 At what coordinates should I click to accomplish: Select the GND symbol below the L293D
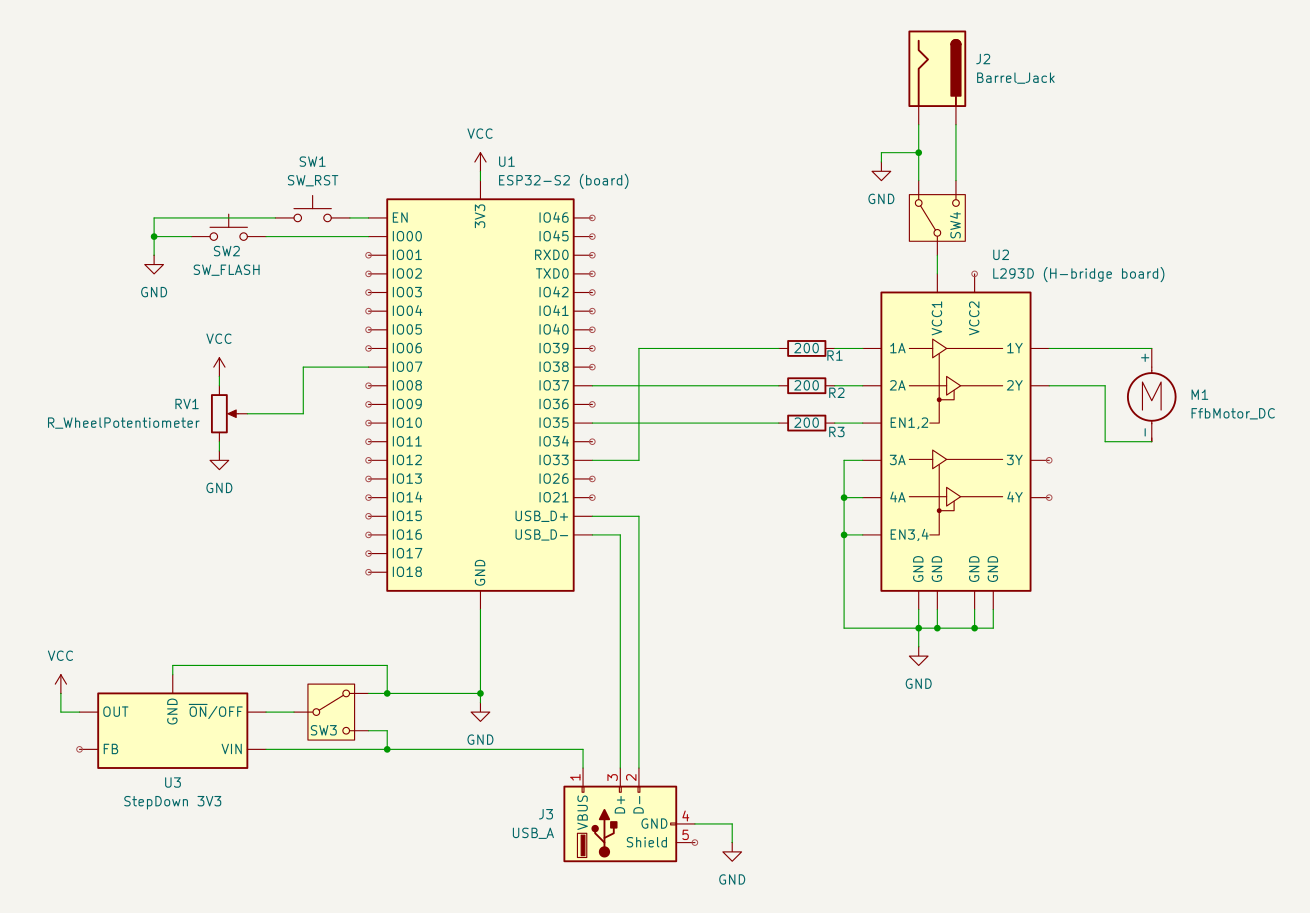point(918,660)
